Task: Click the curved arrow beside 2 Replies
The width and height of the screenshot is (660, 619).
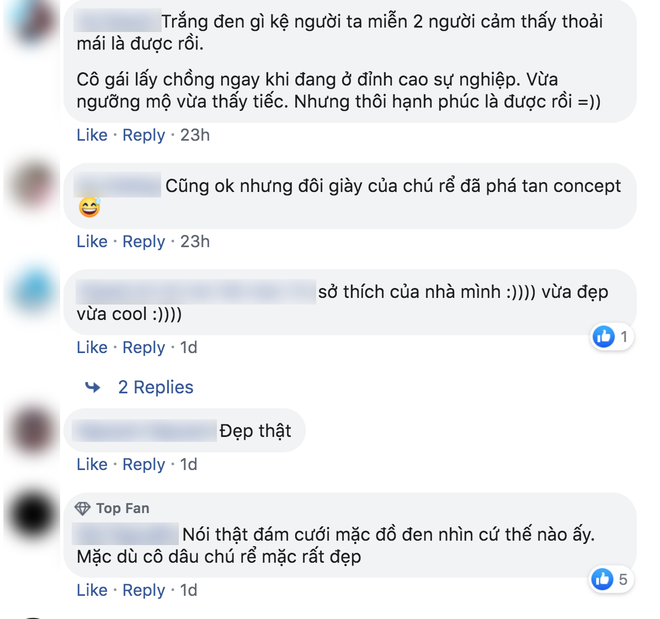Action: (93, 387)
